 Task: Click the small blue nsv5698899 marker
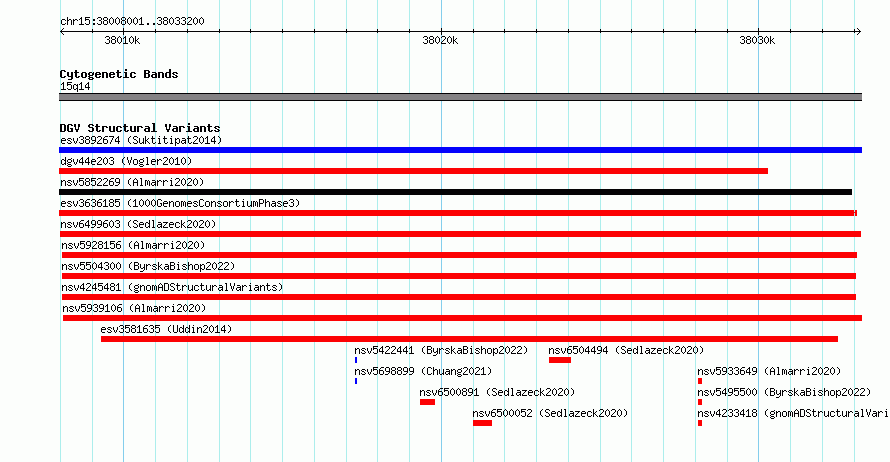click(356, 381)
